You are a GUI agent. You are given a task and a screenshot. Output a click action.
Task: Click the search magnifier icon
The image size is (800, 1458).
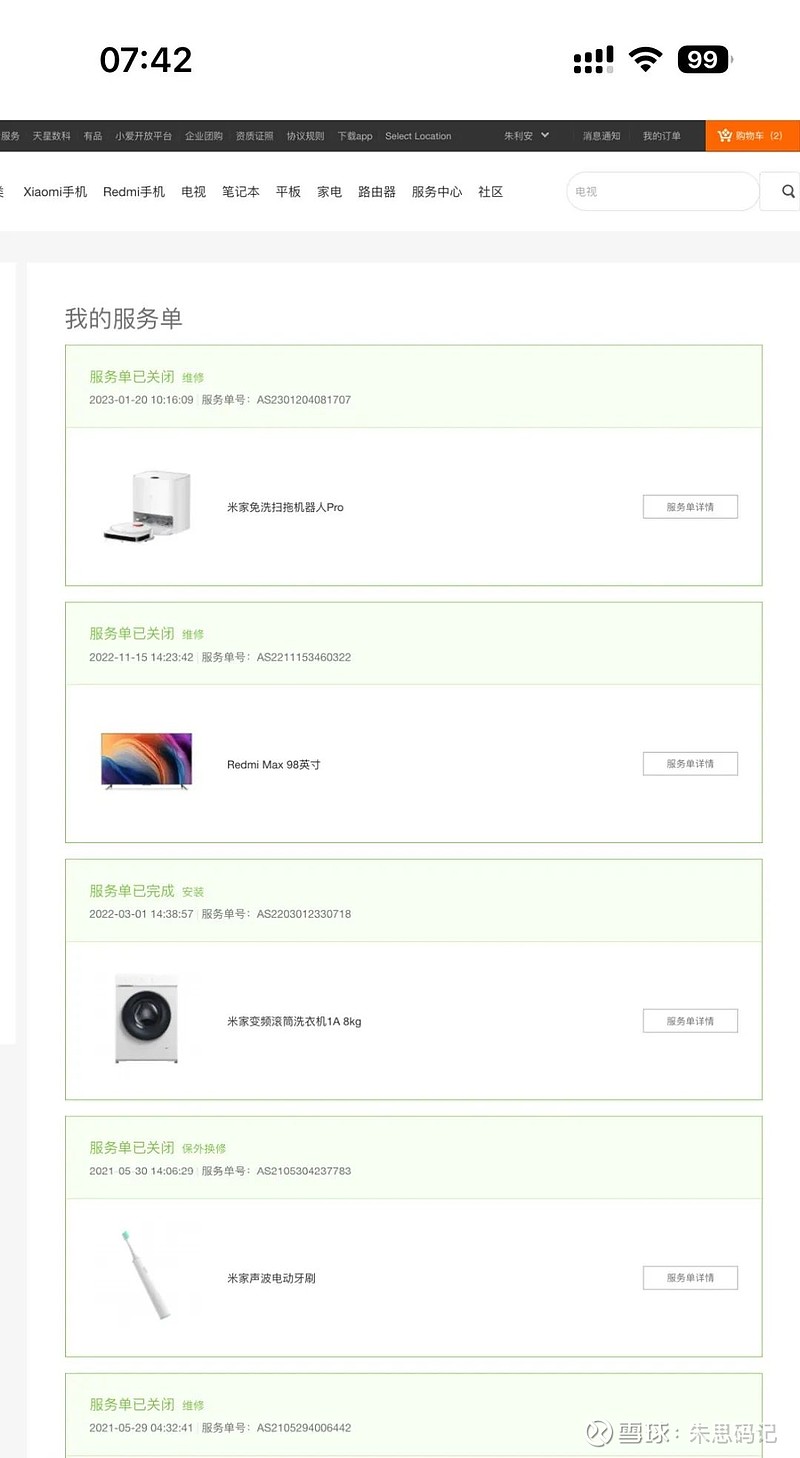(x=788, y=191)
